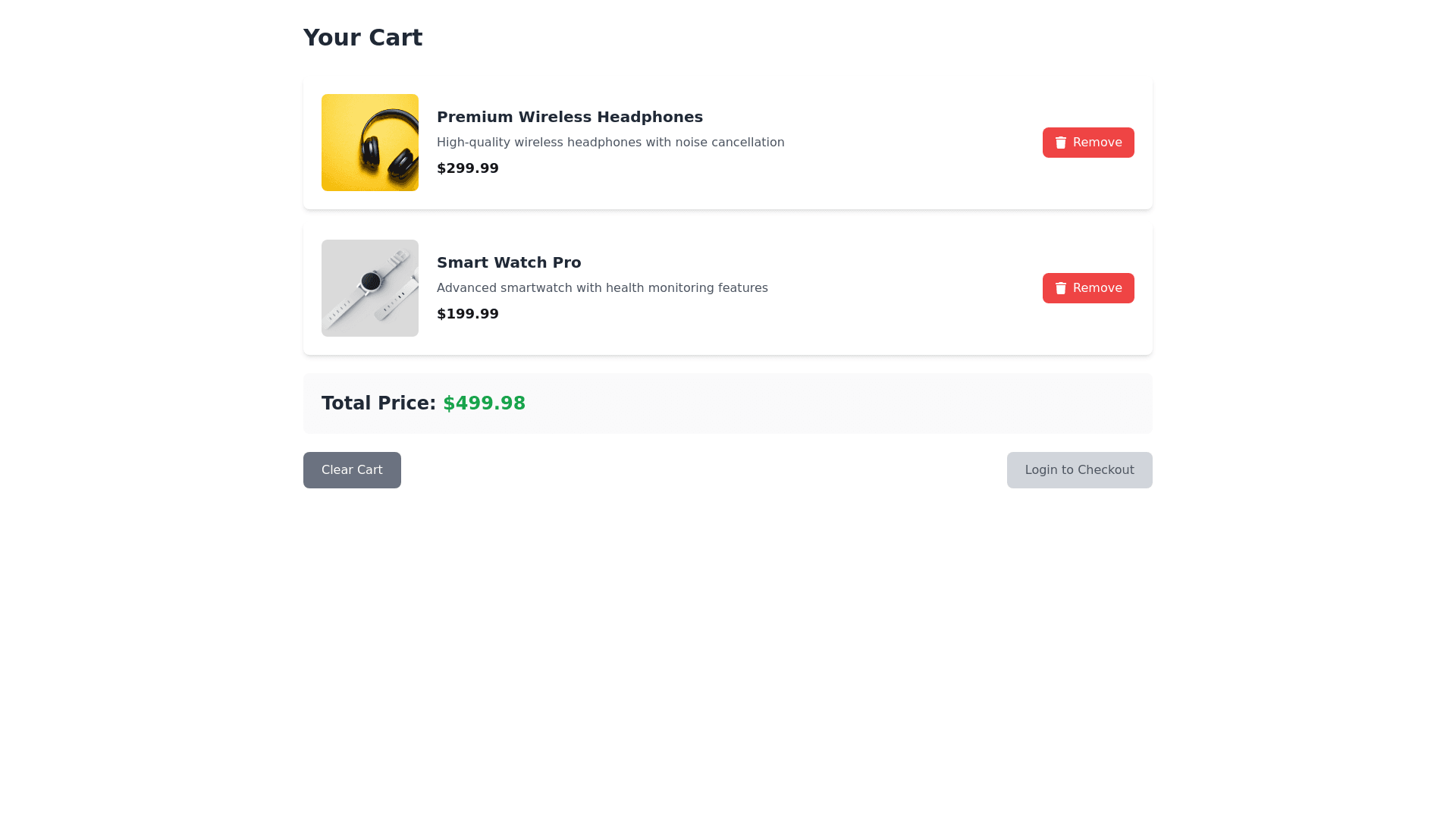Remove Smart Watch Pro from the cart
This screenshot has width=1456, height=819.
click(x=1088, y=288)
